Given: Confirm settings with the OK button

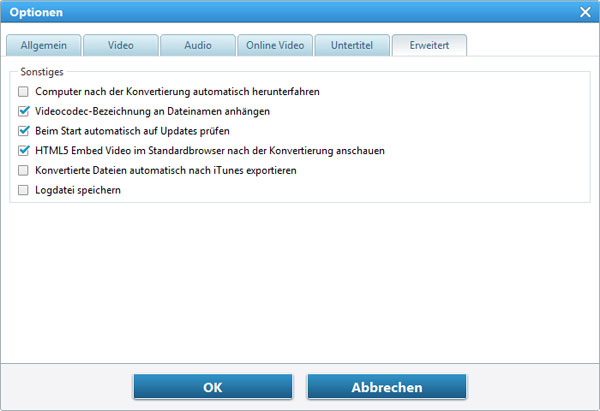Looking at the screenshot, I should pyautogui.click(x=213, y=387).
